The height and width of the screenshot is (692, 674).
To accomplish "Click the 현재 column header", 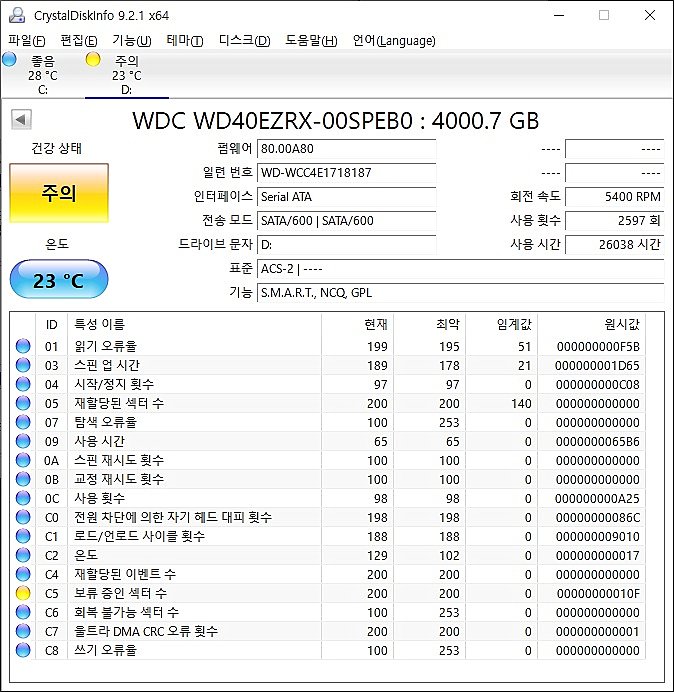I will pyautogui.click(x=357, y=325).
